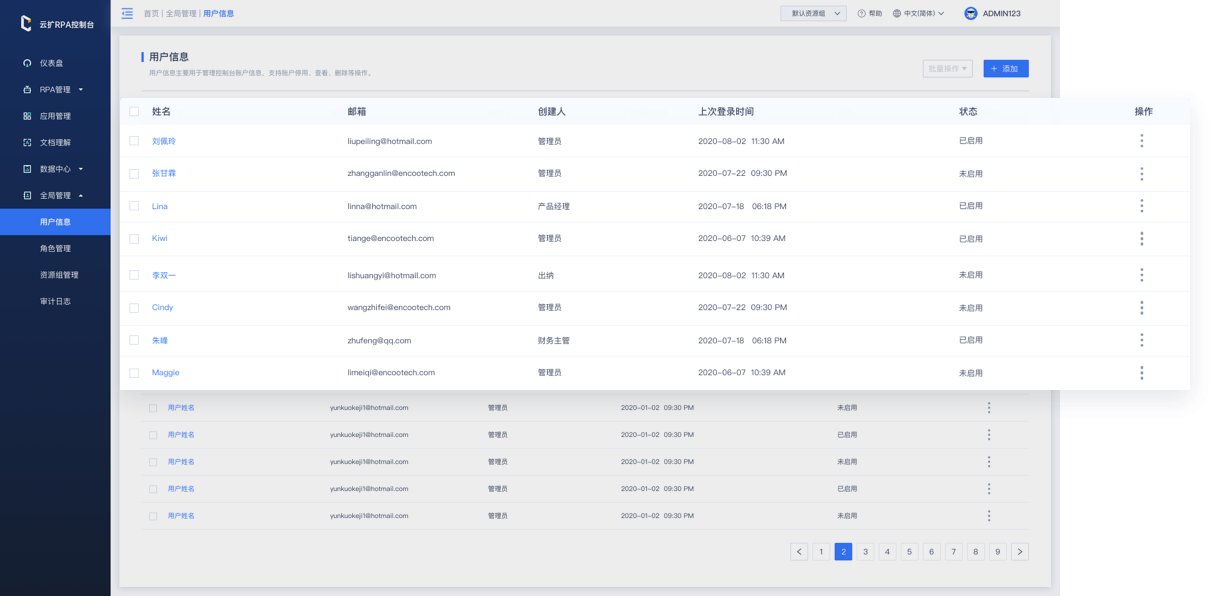Tick the checkbox for 张甘霖
This screenshot has height=596, width=1214.
point(134,174)
